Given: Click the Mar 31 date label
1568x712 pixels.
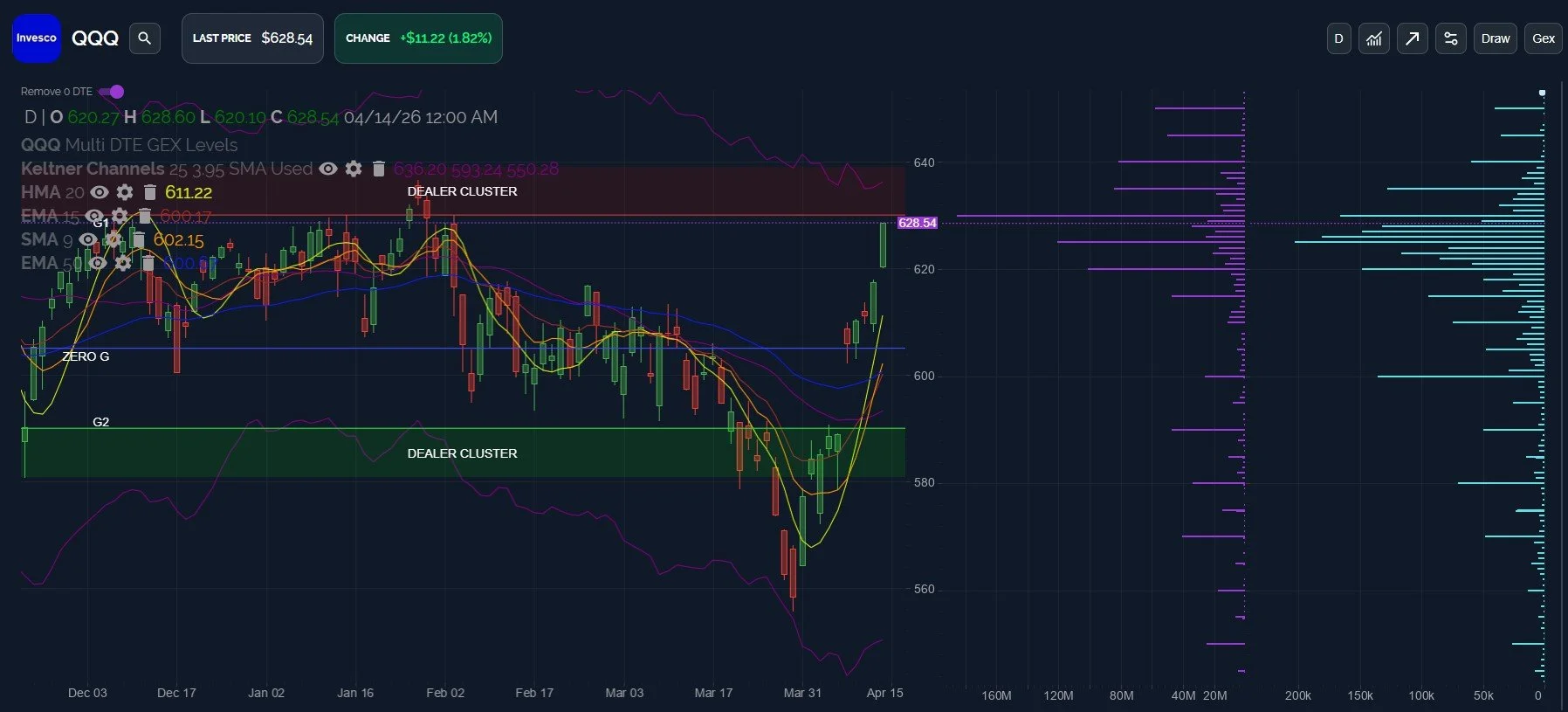Looking at the screenshot, I should coord(802,693).
